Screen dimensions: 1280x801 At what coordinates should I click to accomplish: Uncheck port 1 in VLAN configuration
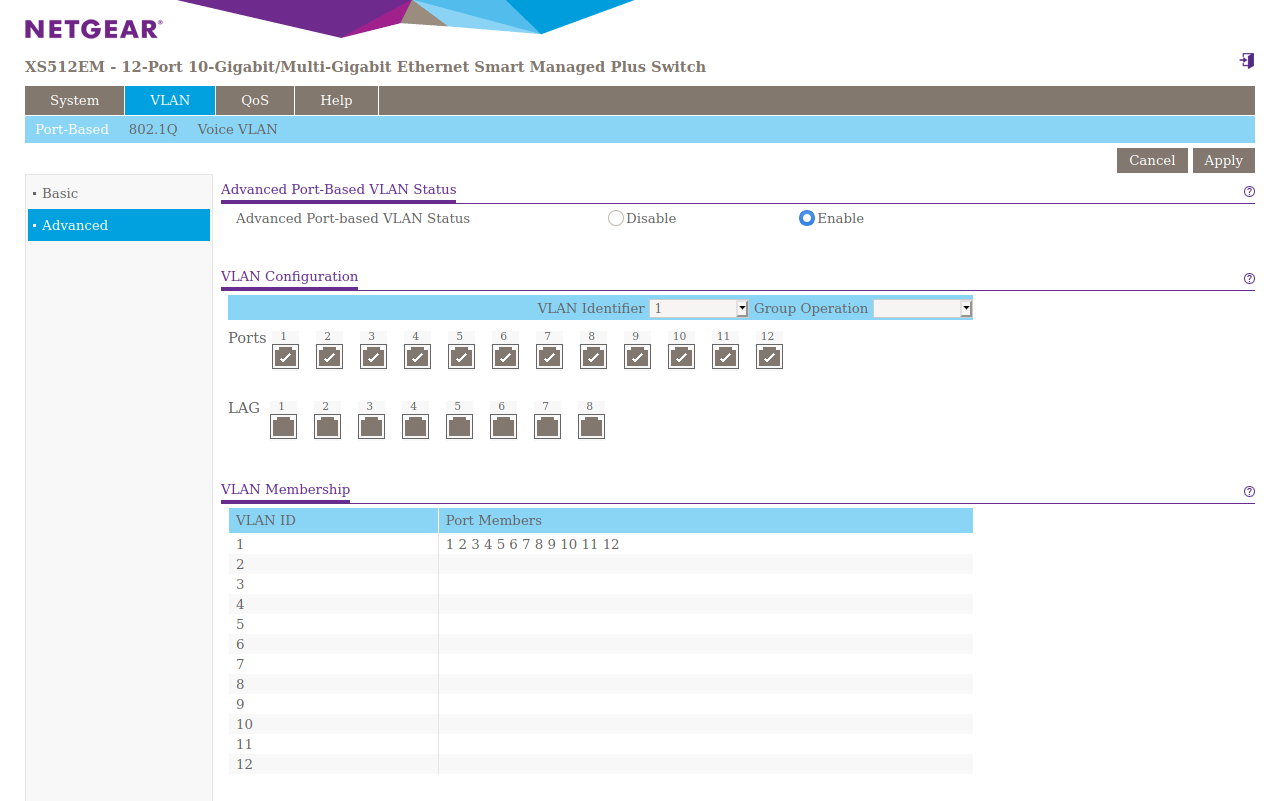click(x=285, y=357)
